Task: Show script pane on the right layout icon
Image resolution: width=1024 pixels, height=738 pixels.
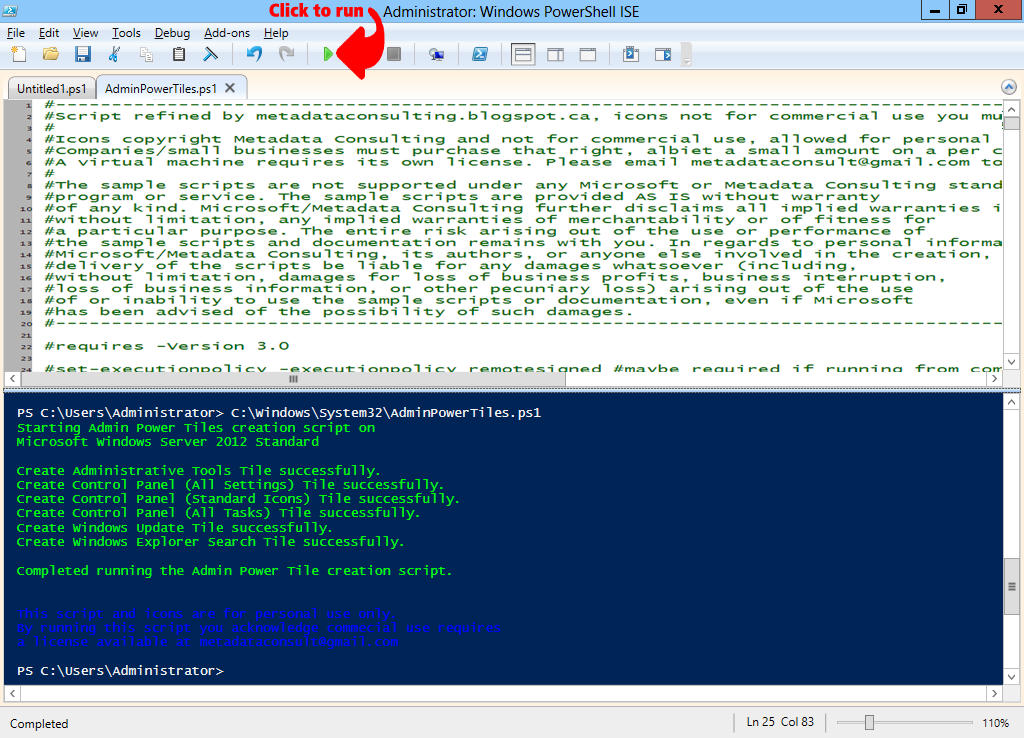Action: 556,54
